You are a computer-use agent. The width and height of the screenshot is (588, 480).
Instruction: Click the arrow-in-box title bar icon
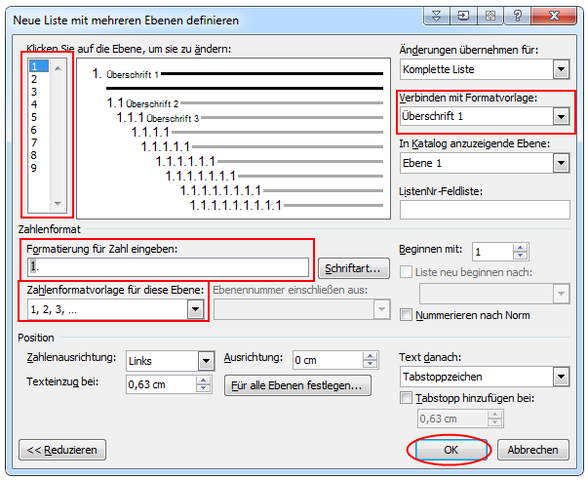[463, 16]
